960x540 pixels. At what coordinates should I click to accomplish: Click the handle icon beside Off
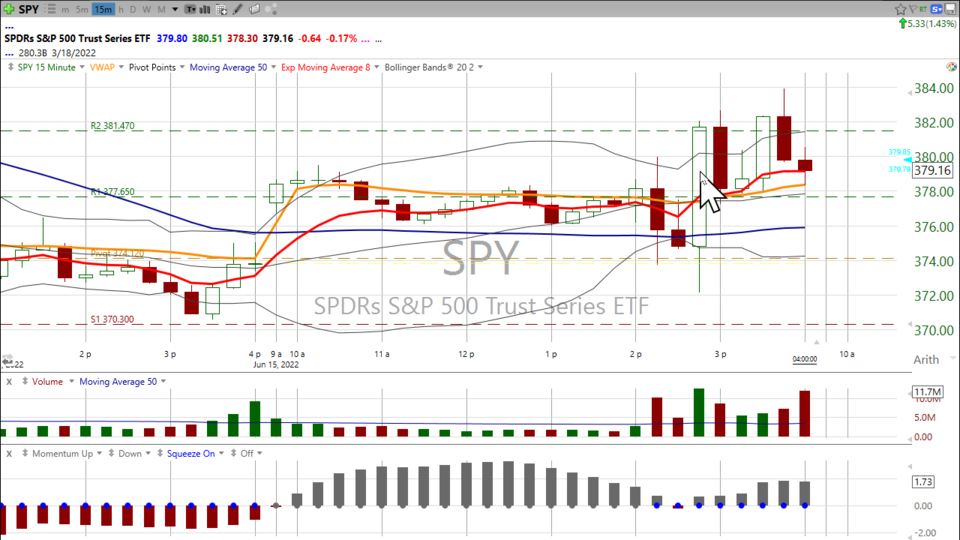233,454
